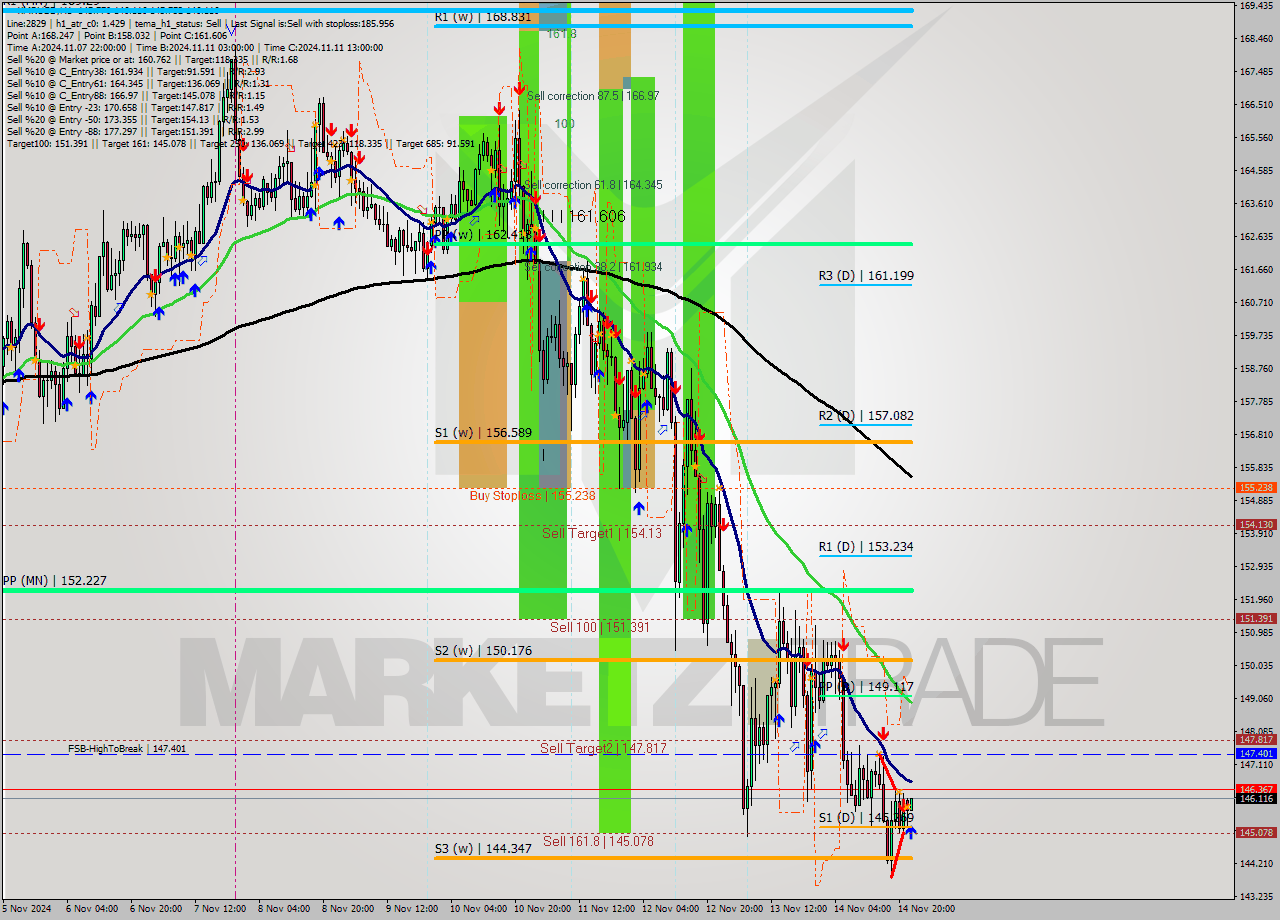Select the 143.235 bottom price scale value
Image resolution: width=1280 pixels, height=920 pixels.
(1256, 896)
